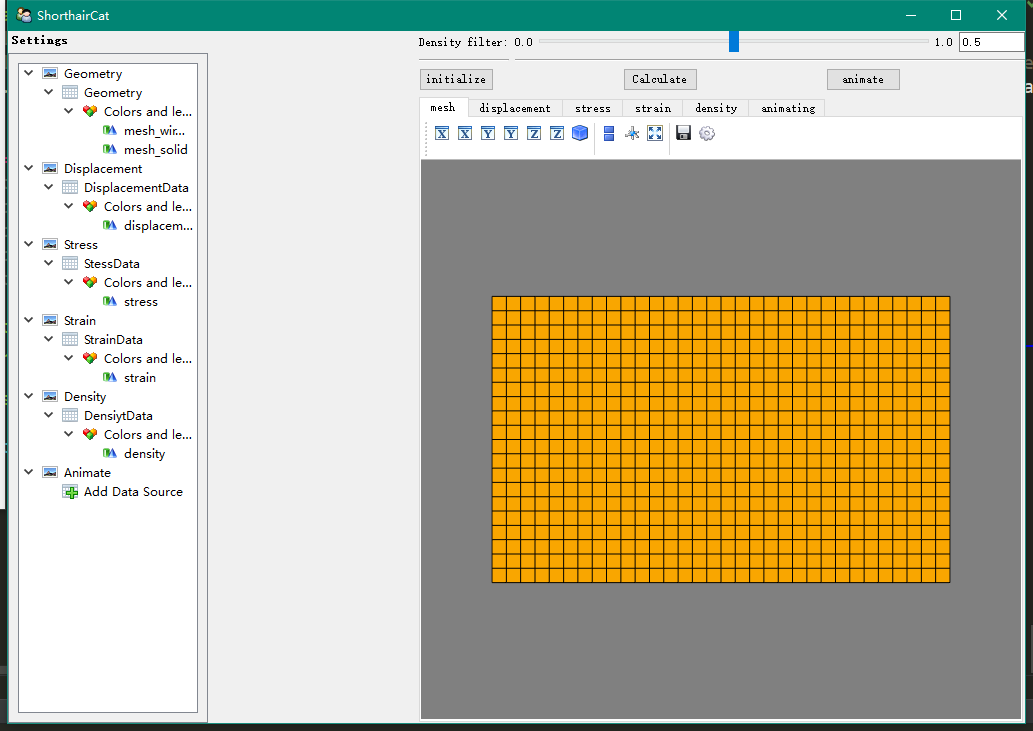Switch to the displacement tab

pos(515,108)
